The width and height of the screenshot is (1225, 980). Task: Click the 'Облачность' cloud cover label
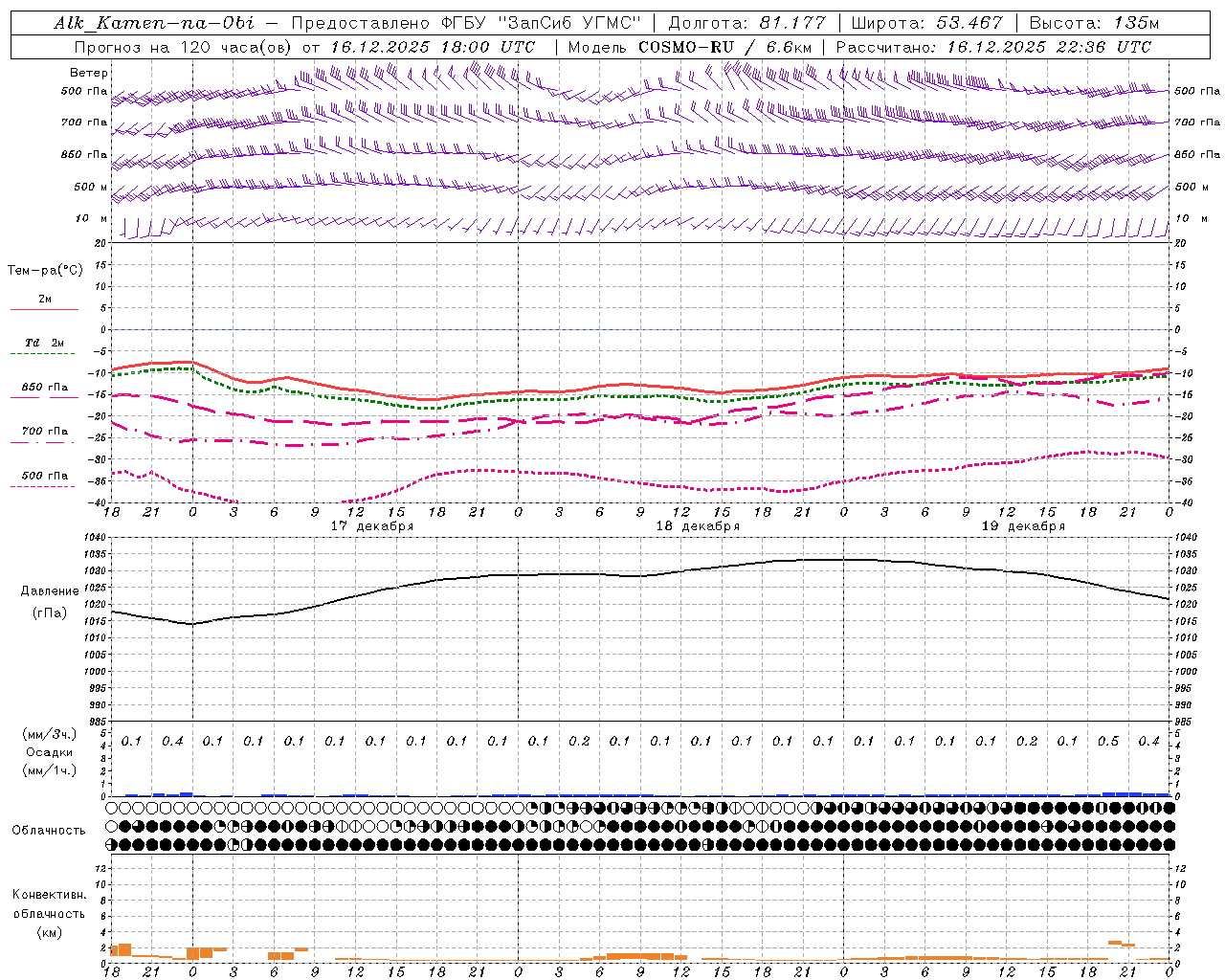pyautogui.click(x=49, y=831)
